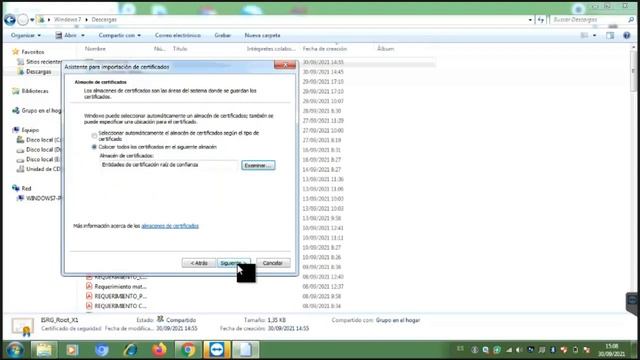This screenshot has height=360, width=640.
Task: Go back with Explorer back arrow
Action: pyautogui.click(x=10, y=20)
